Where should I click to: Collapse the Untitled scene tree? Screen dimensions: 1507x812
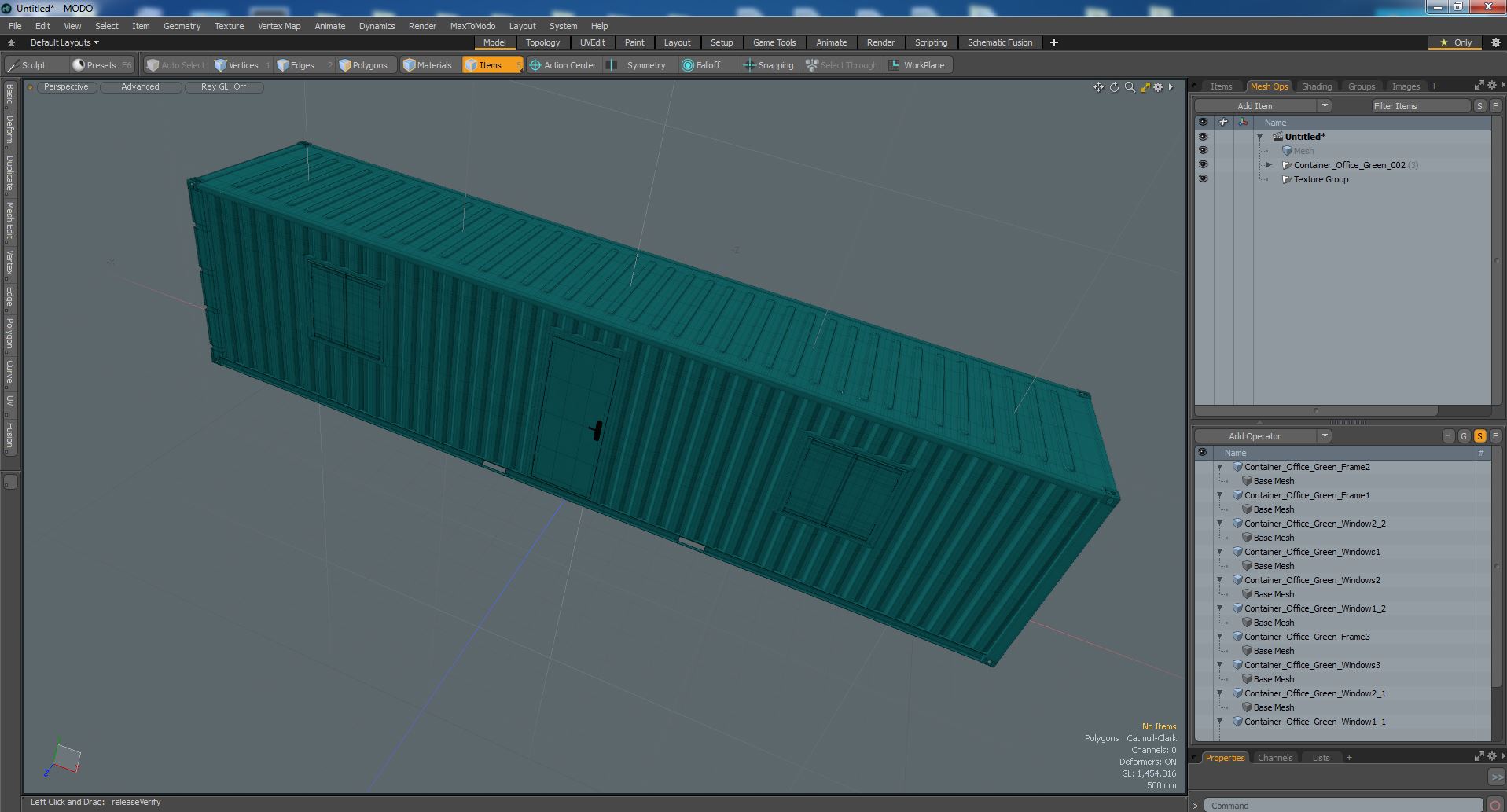point(1260,137)
